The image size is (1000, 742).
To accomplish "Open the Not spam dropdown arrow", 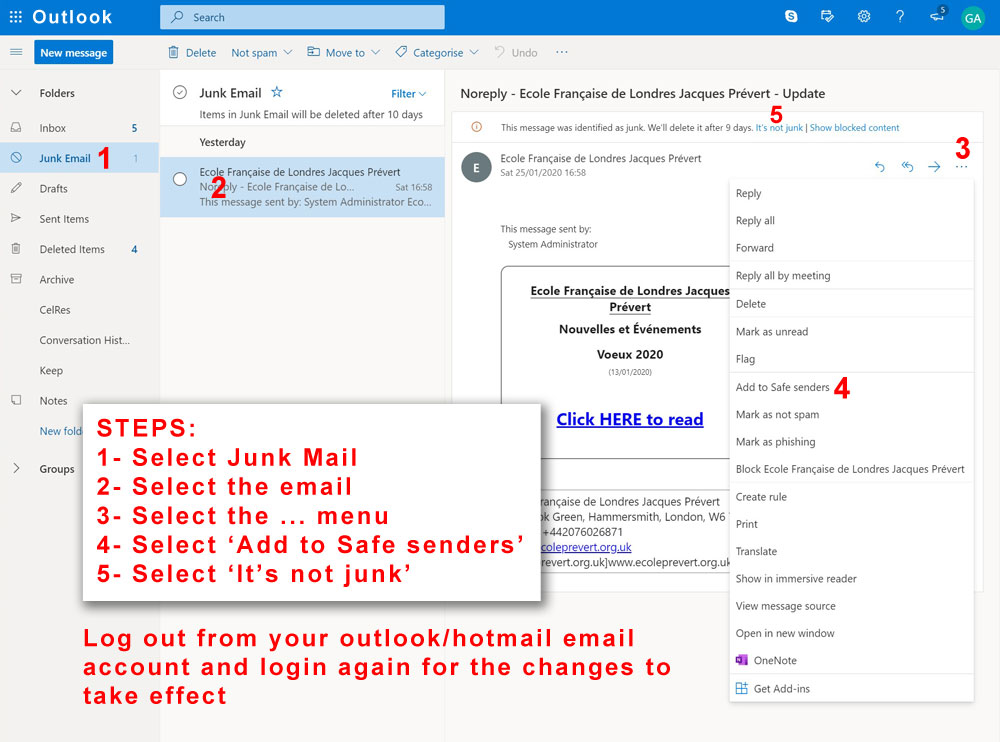I will (288, 52).
